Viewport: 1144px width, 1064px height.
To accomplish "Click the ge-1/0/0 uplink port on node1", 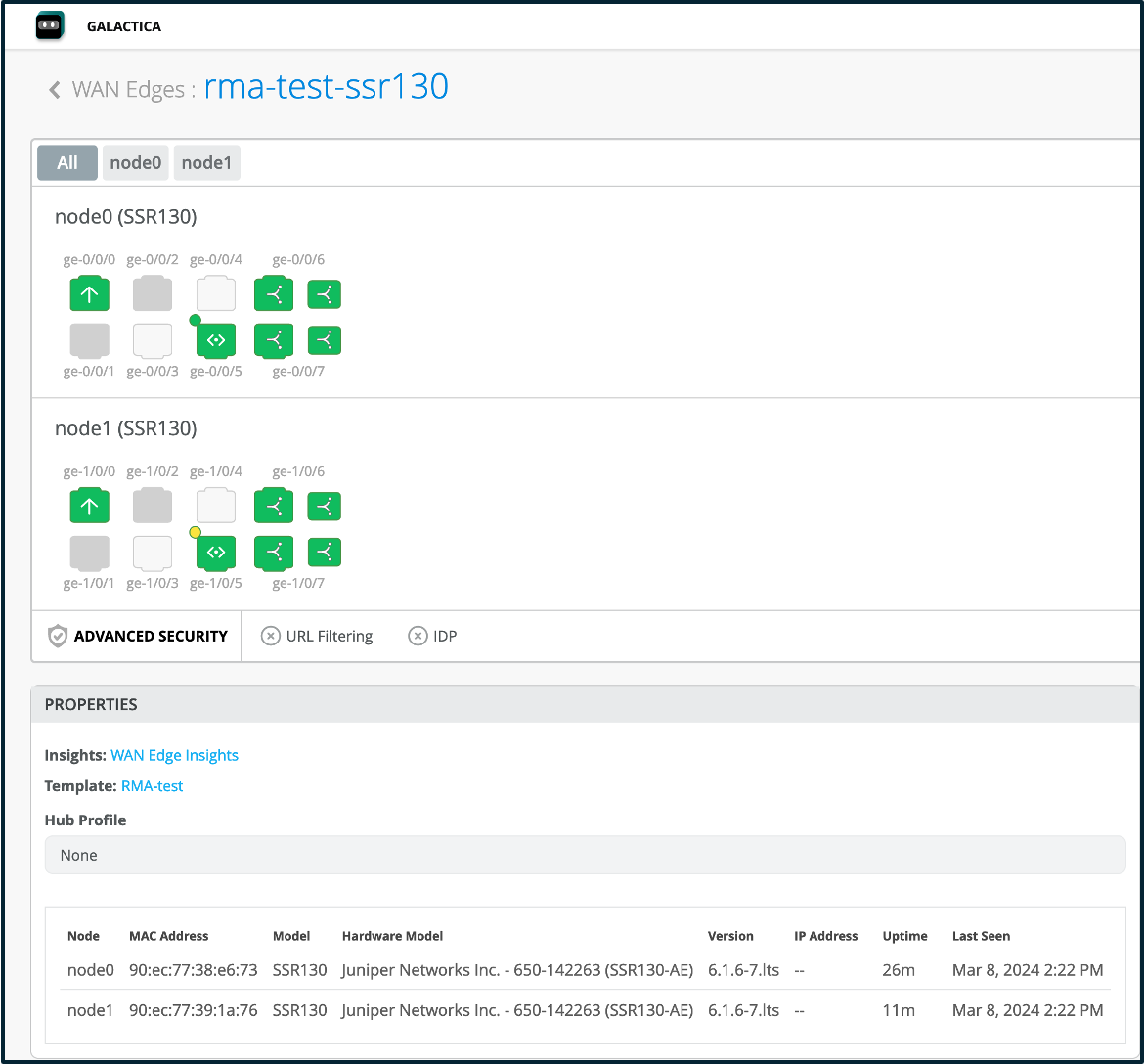I will tap(89, 507).
